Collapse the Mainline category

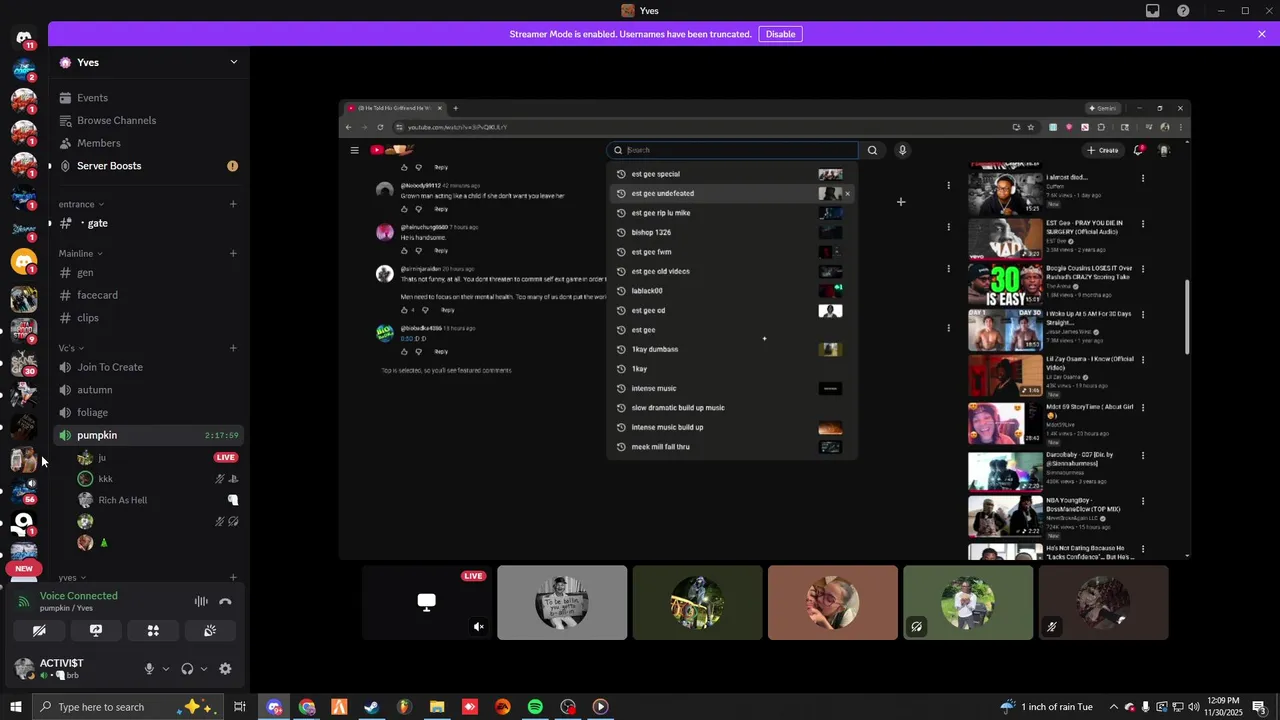(x=81, y=253)
